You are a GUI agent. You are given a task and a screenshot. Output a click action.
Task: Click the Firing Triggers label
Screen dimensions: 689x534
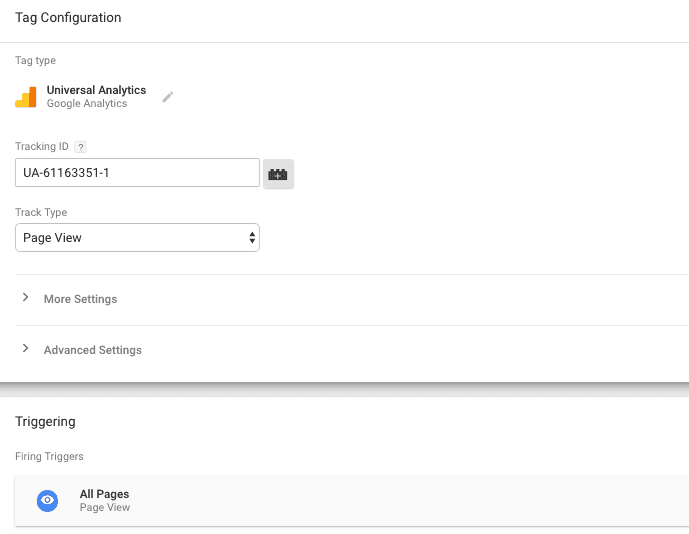(x=49, y=456)
